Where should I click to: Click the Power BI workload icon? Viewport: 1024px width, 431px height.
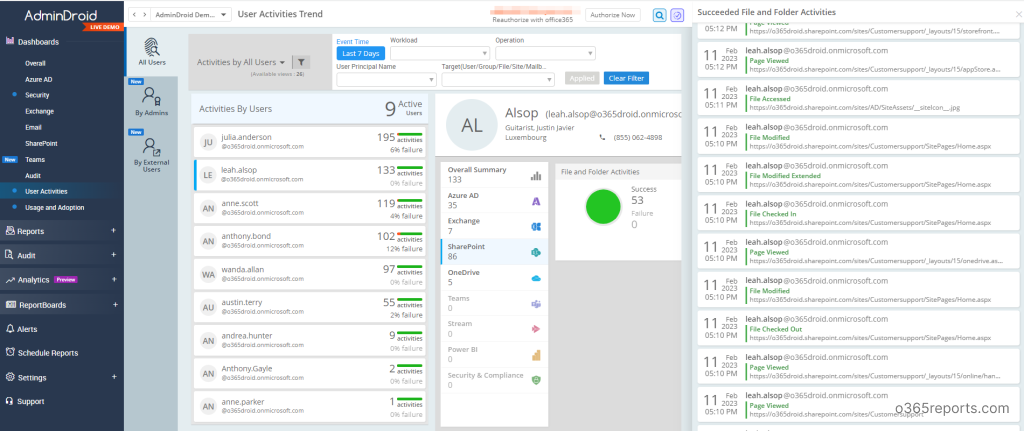(536, 355)
